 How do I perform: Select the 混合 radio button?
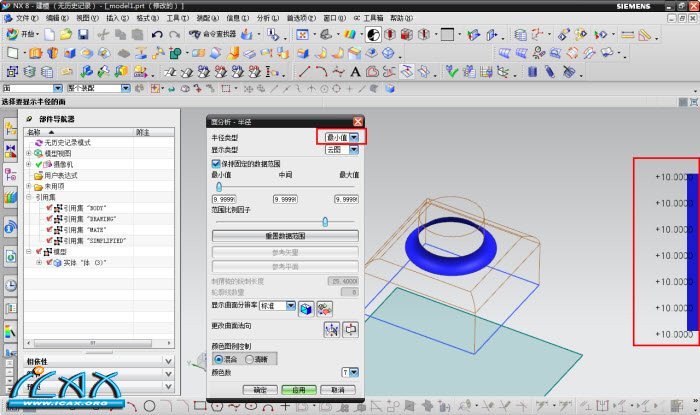[217, 357]
